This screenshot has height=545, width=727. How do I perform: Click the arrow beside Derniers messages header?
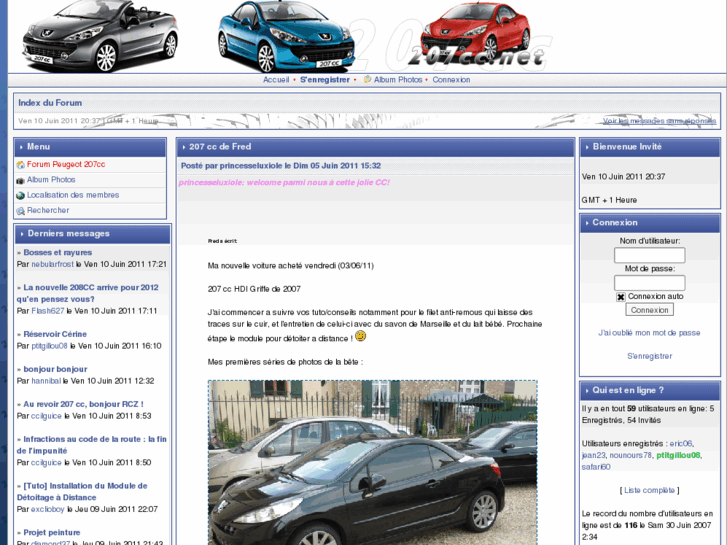22,234
